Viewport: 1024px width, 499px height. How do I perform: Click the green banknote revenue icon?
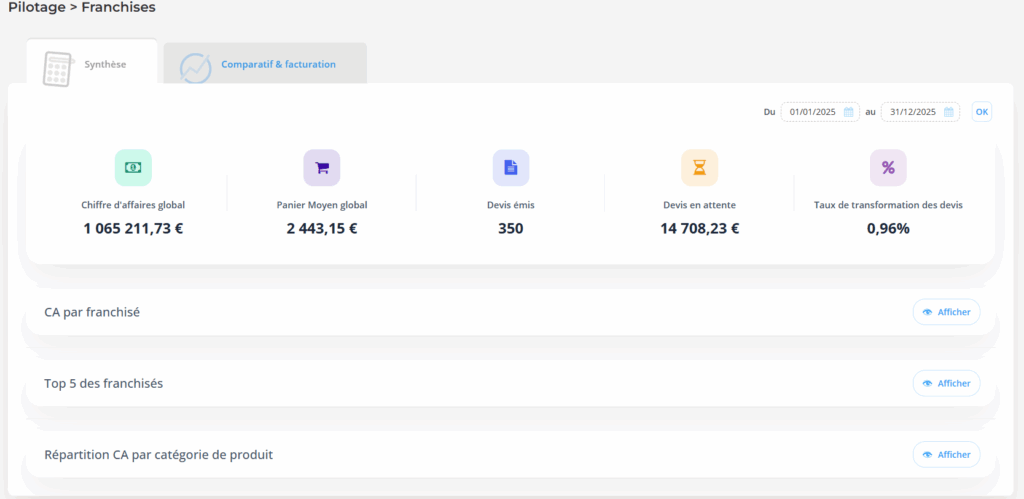pyautogui.click(x=133, y=167)
